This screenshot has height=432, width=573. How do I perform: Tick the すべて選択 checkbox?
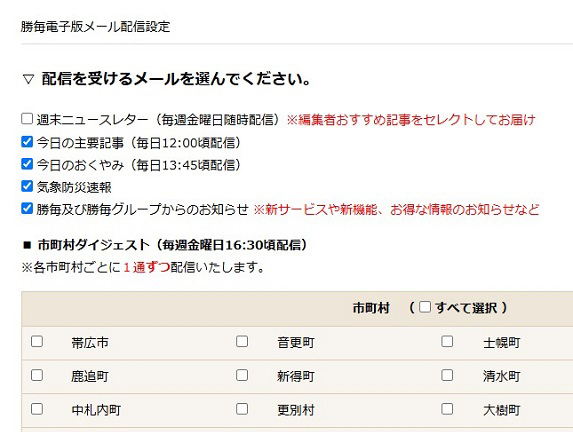425,307
